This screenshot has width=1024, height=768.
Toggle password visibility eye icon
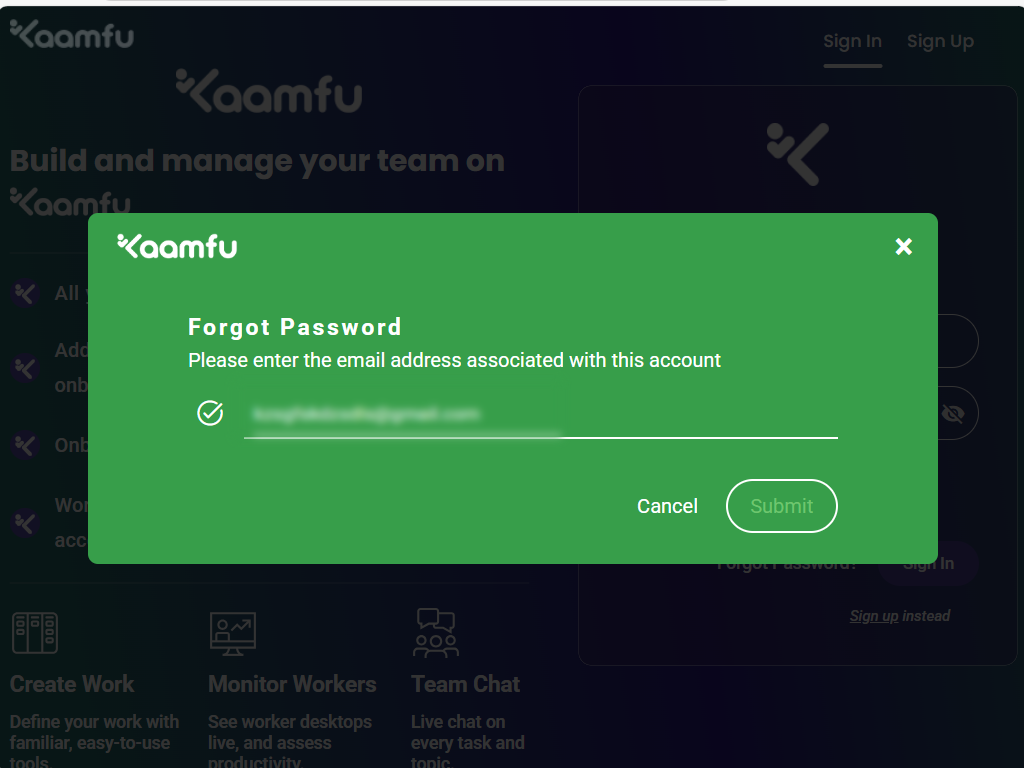click(953, 413)
